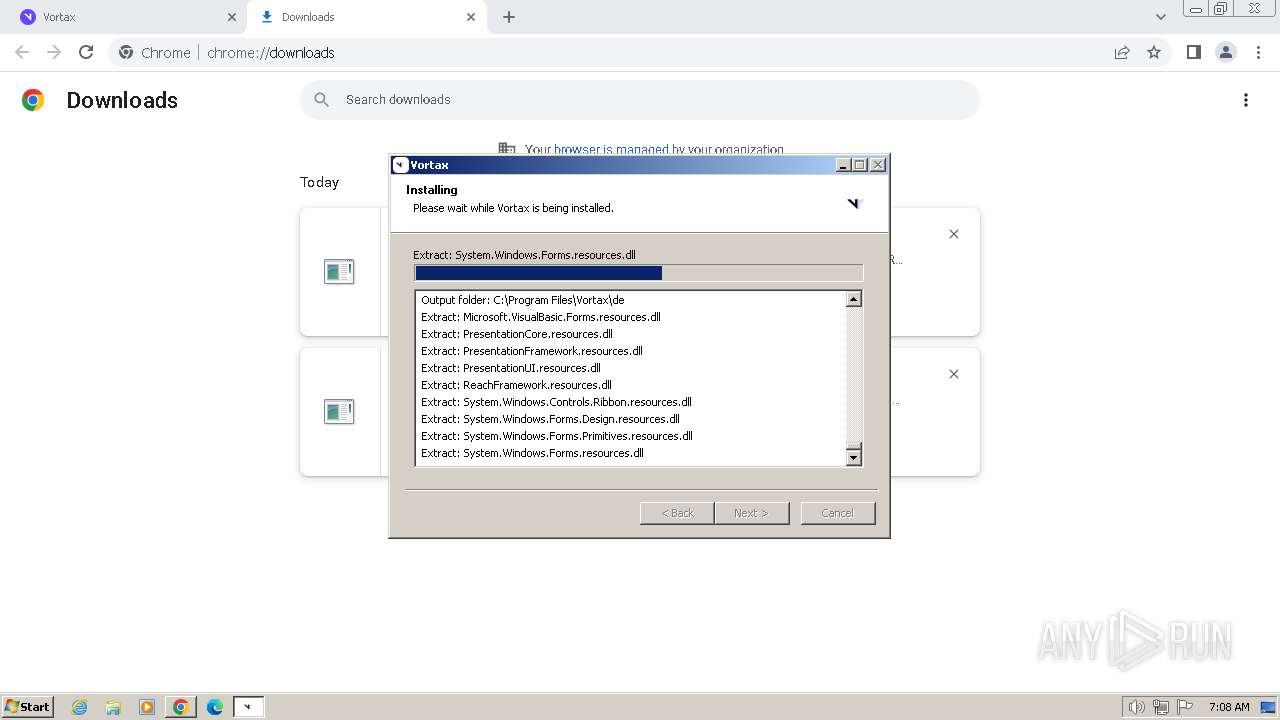Share this page icon
Image resolution: width=1280 pixels, height=720 pixels.
click(x=1122, y=52)
